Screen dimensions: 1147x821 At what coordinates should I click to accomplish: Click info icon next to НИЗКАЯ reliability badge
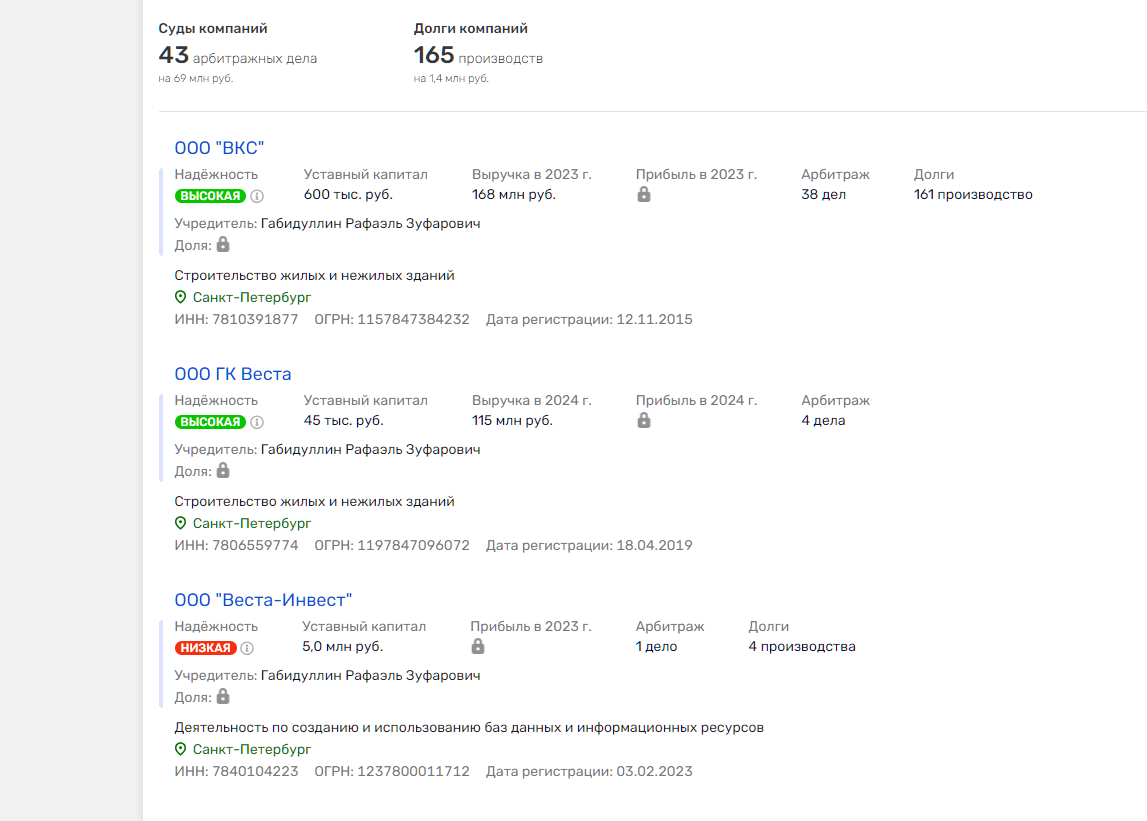(x=247, y=648)
